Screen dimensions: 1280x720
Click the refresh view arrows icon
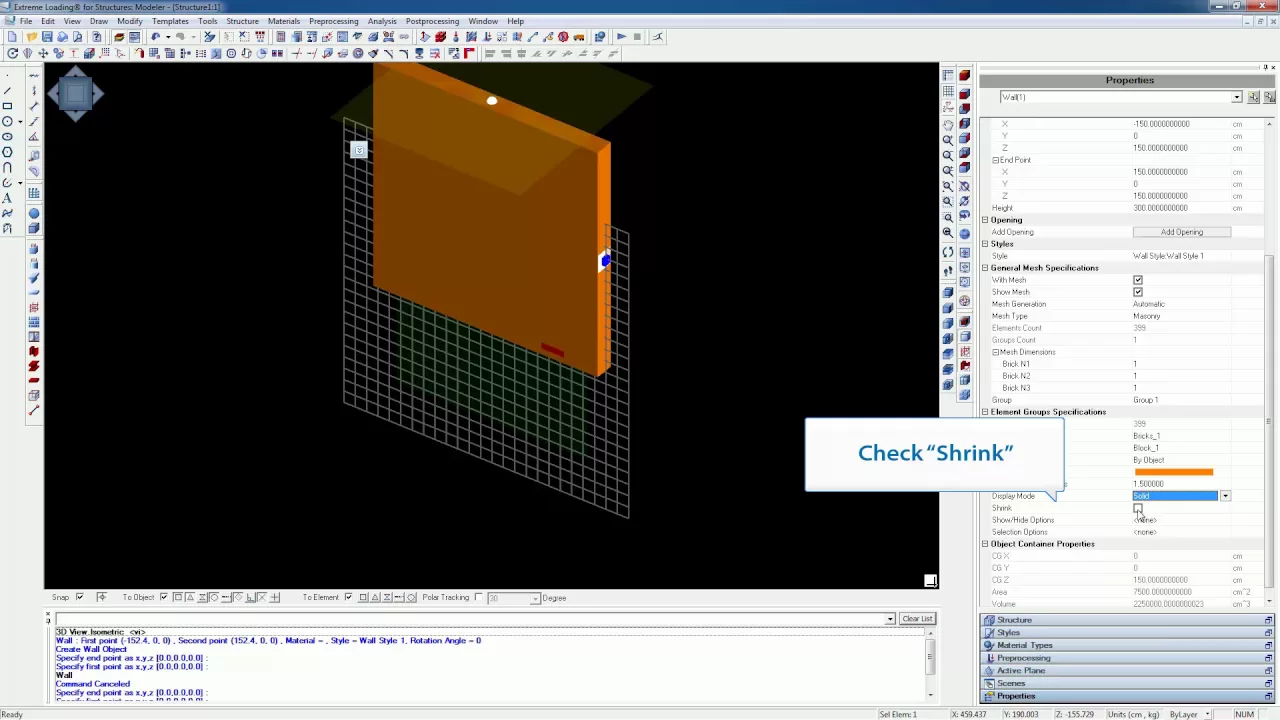coord(948,252)
